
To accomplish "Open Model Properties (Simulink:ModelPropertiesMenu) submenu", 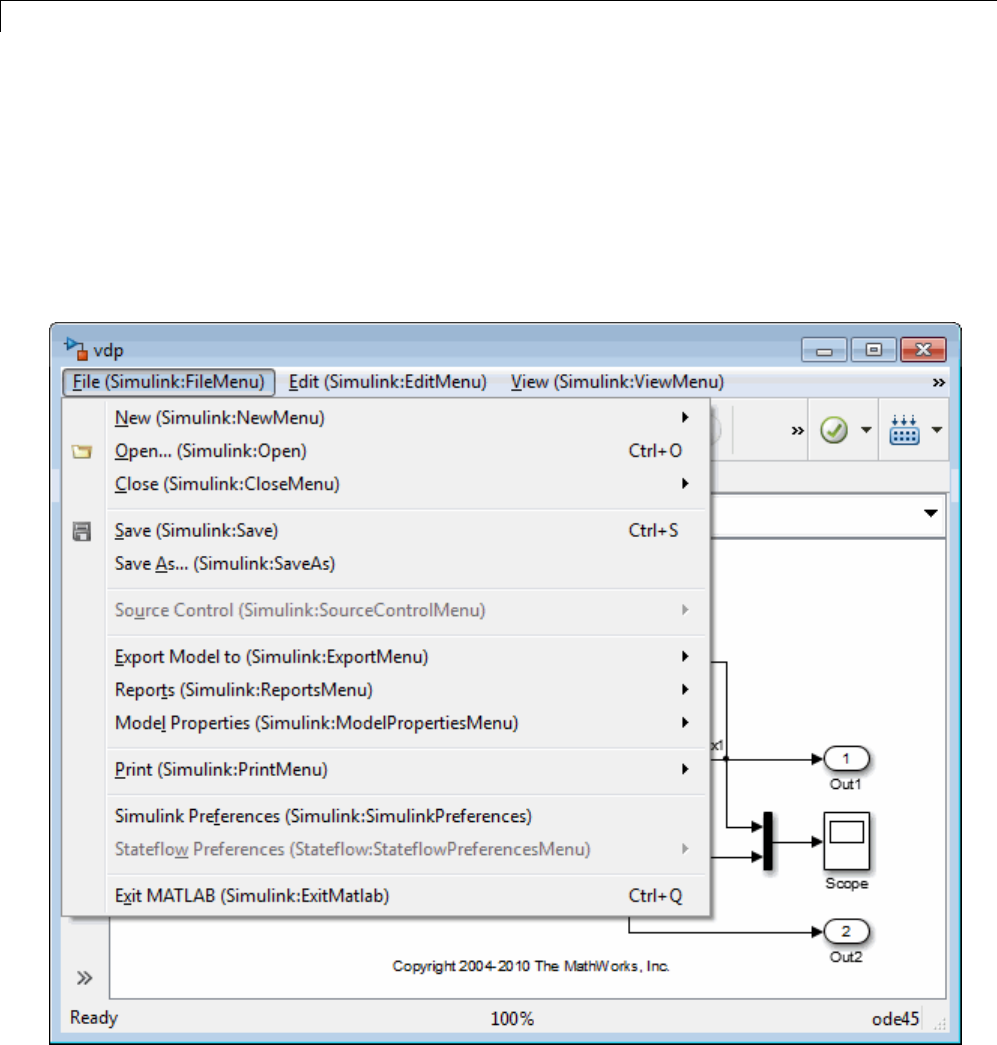I will click(x=407, y=723).
